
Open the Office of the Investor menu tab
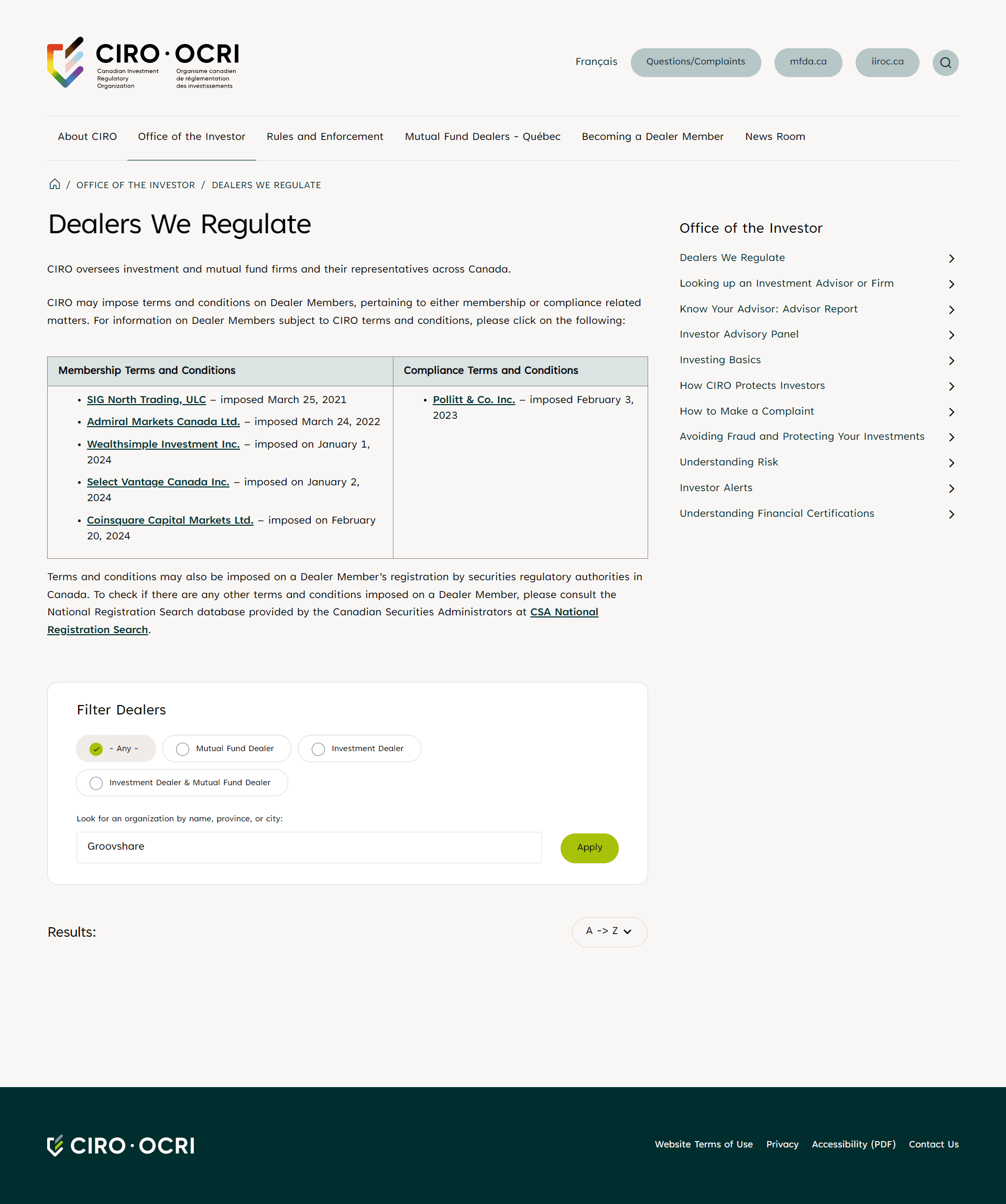[191, 136]
